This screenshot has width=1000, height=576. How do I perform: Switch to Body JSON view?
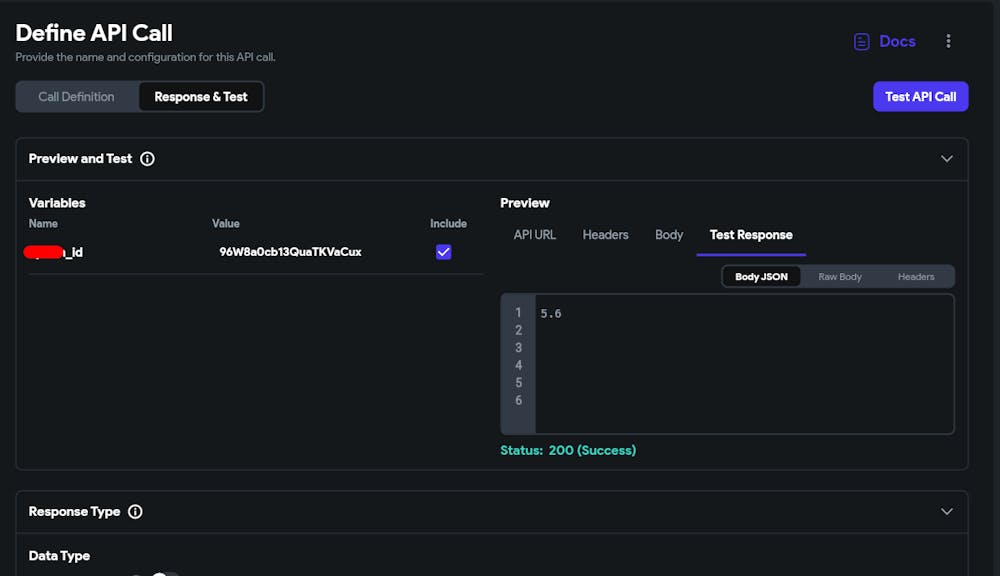pos(761,277)
